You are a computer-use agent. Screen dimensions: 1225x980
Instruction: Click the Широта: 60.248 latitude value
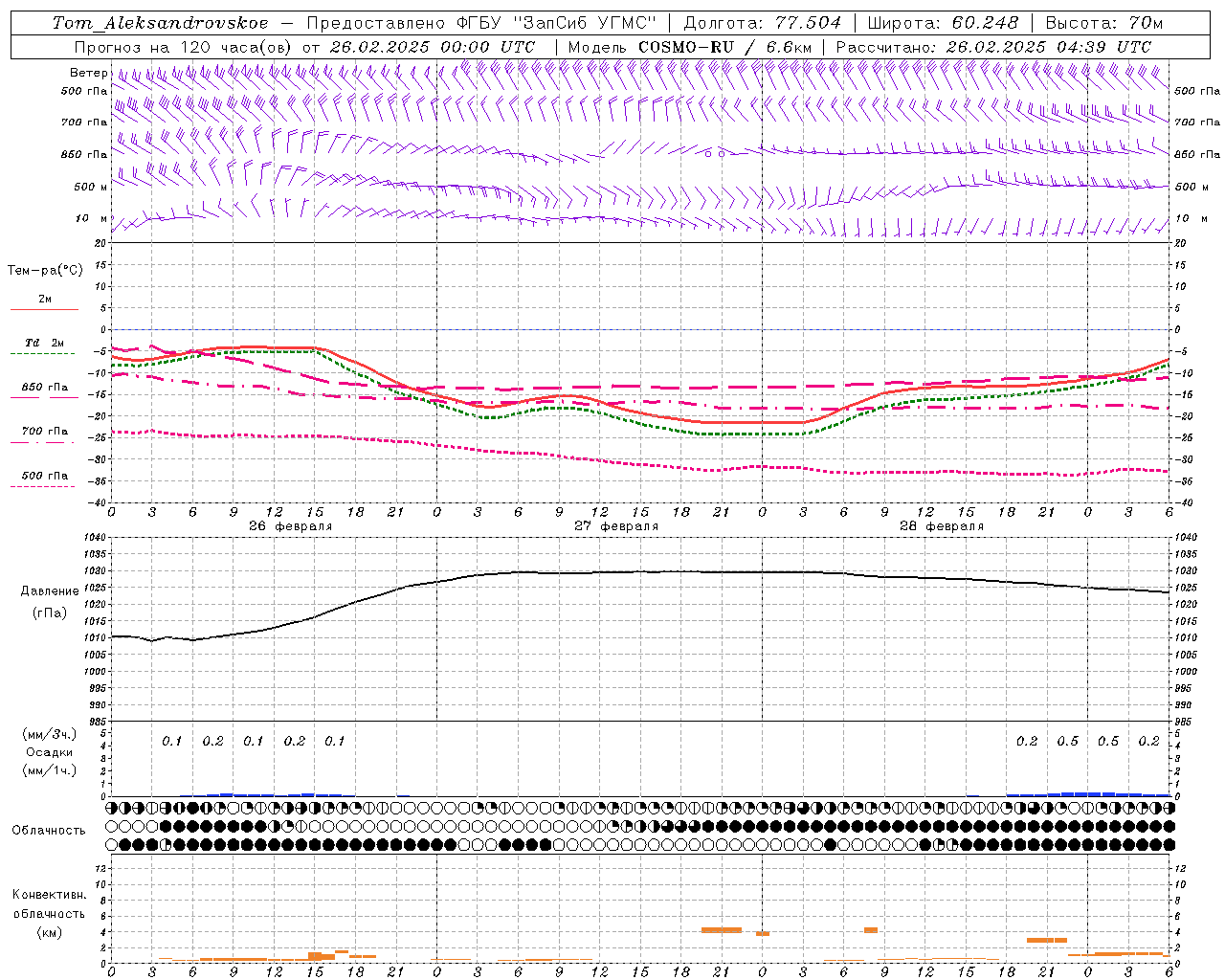click(943, 23)
